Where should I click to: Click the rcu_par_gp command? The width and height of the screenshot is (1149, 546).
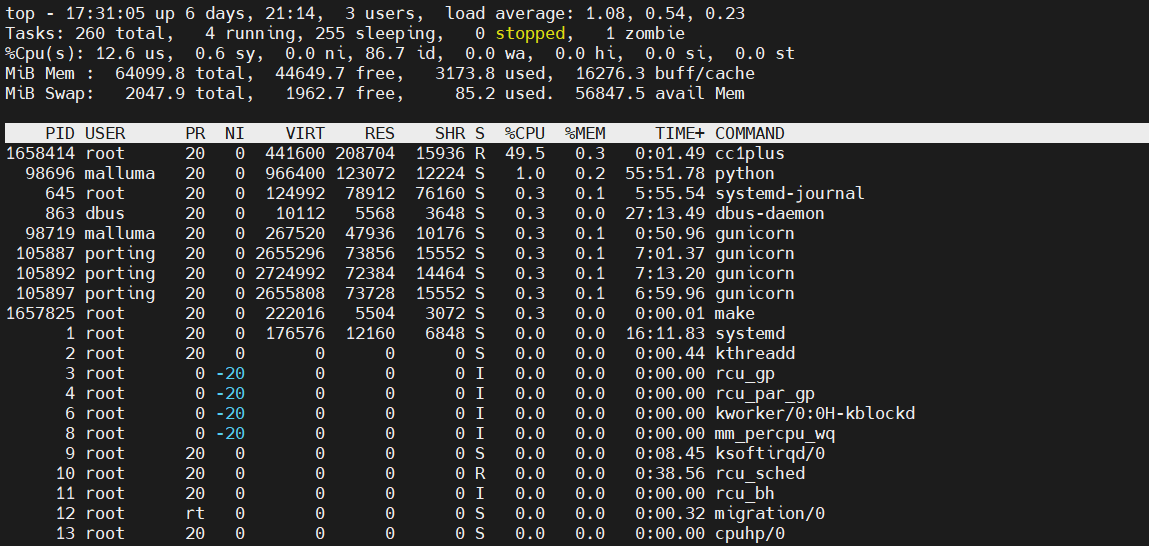[x=765, y=394]
